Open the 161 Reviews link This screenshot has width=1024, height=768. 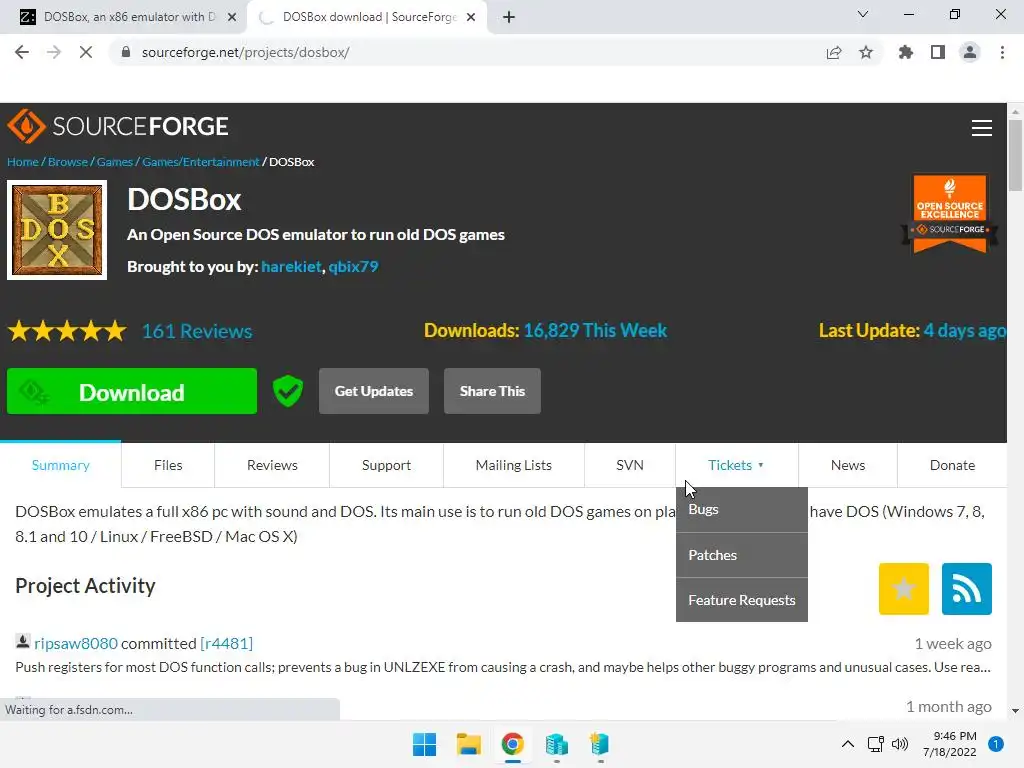click(197, 331)
